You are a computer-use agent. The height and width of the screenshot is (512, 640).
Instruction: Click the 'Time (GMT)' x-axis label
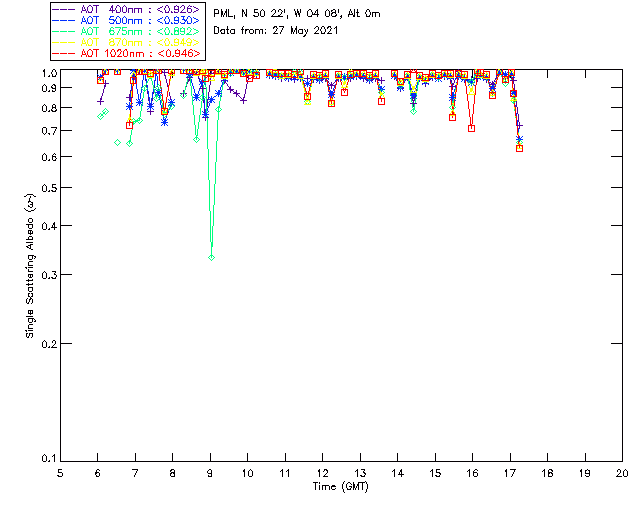tap(341, 487)
